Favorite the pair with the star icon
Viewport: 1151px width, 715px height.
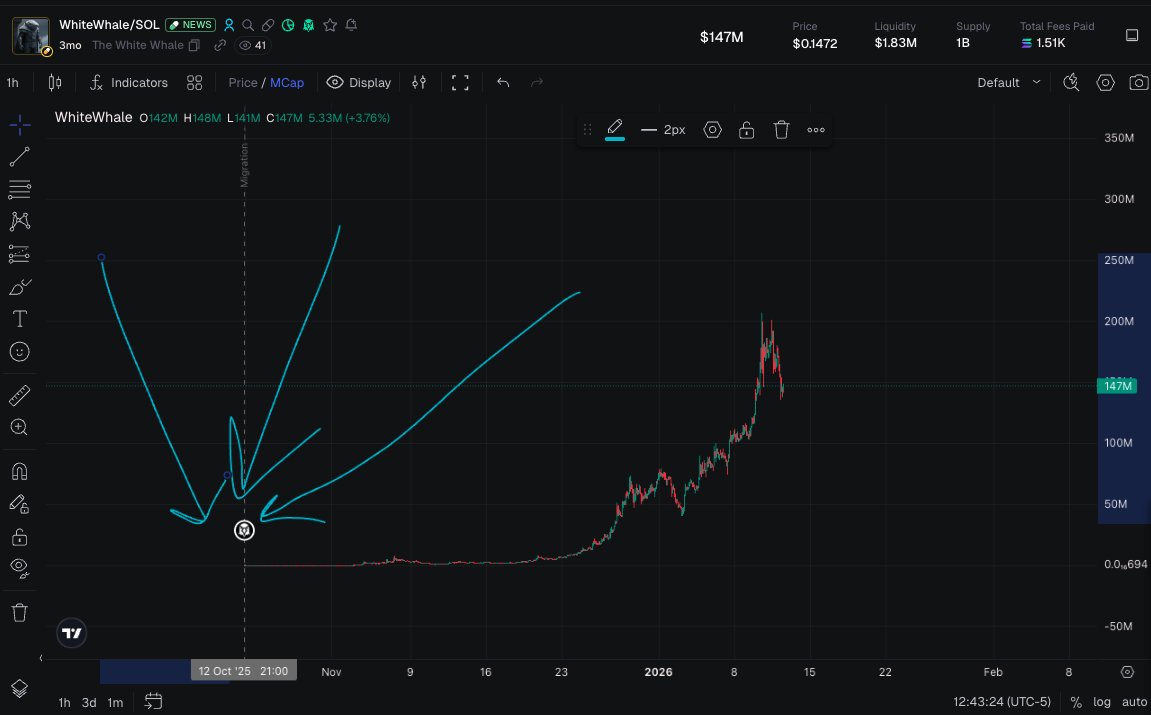tap(330, 25)
